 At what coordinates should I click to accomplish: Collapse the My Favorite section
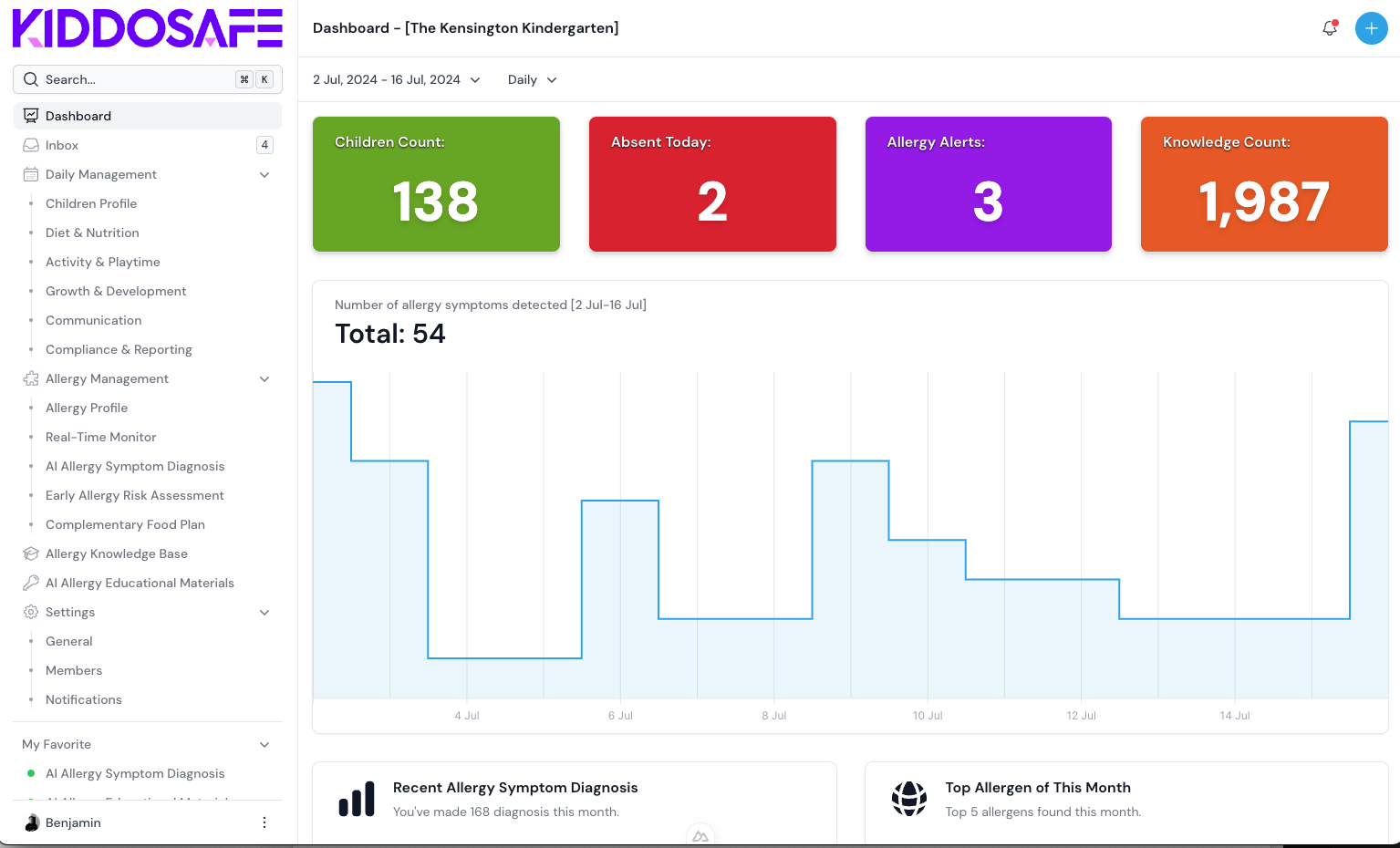[x=264, y=744]
